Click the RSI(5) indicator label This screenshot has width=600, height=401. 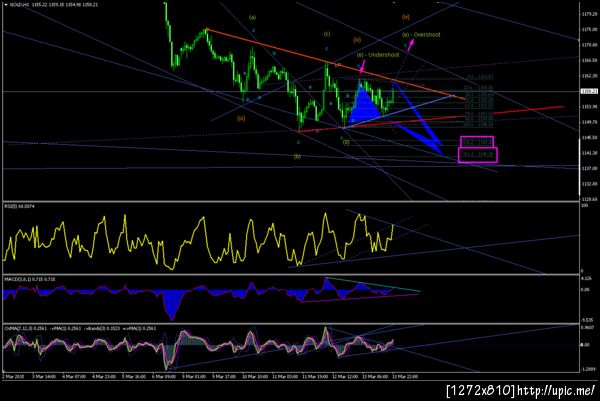tap(19, 206)
